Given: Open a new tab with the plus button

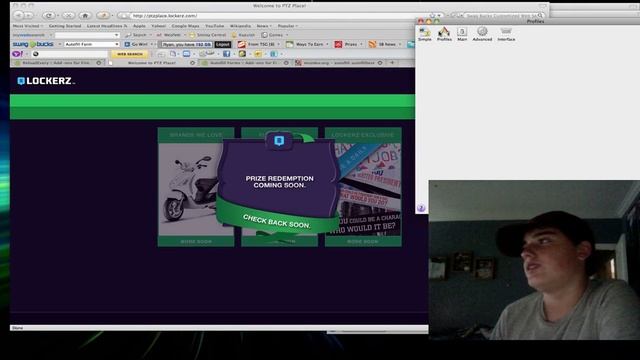Looking at the screenshot, I should click(x=392, y=63).
